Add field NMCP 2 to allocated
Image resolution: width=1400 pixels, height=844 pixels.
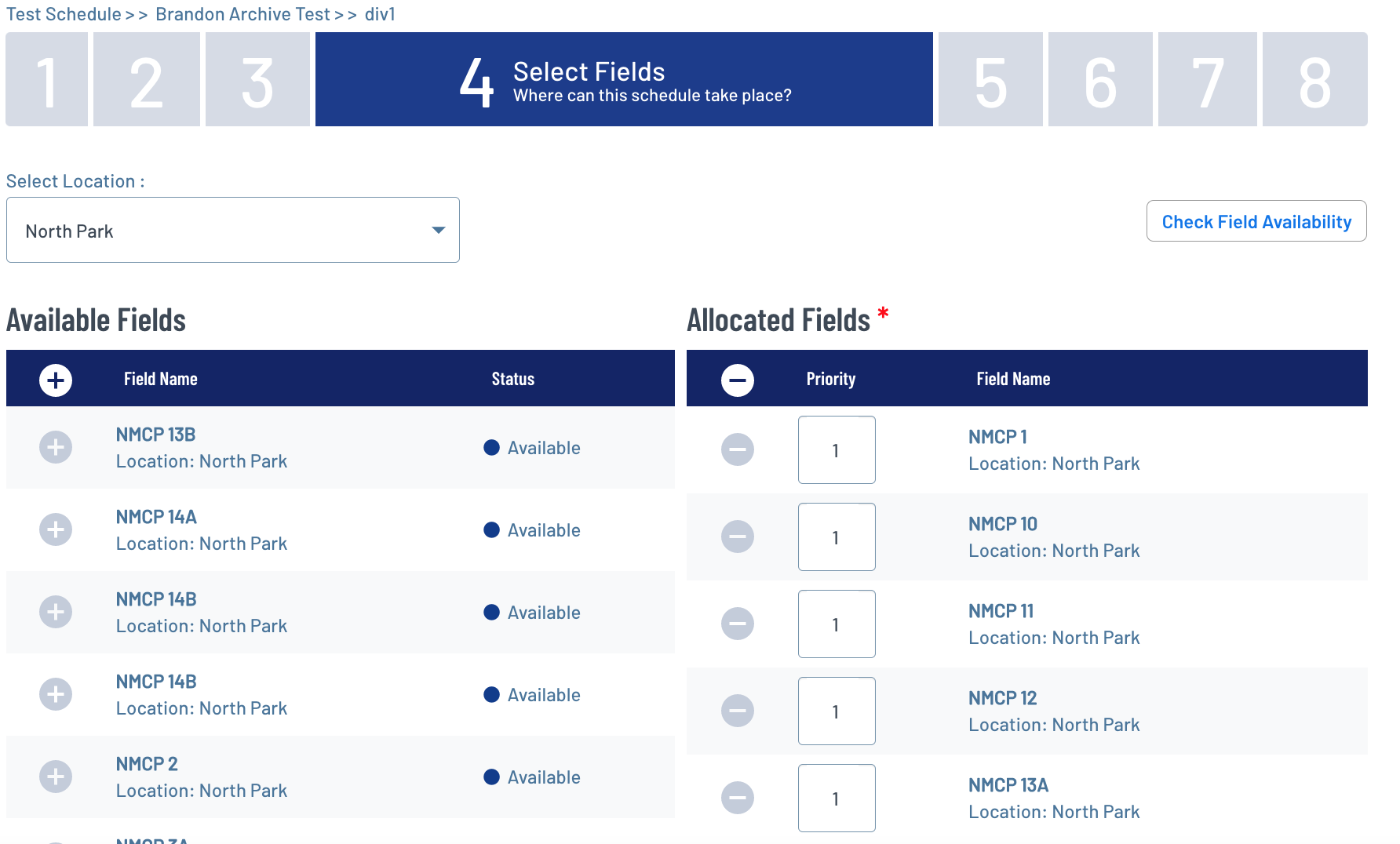(x=56, y=777)
